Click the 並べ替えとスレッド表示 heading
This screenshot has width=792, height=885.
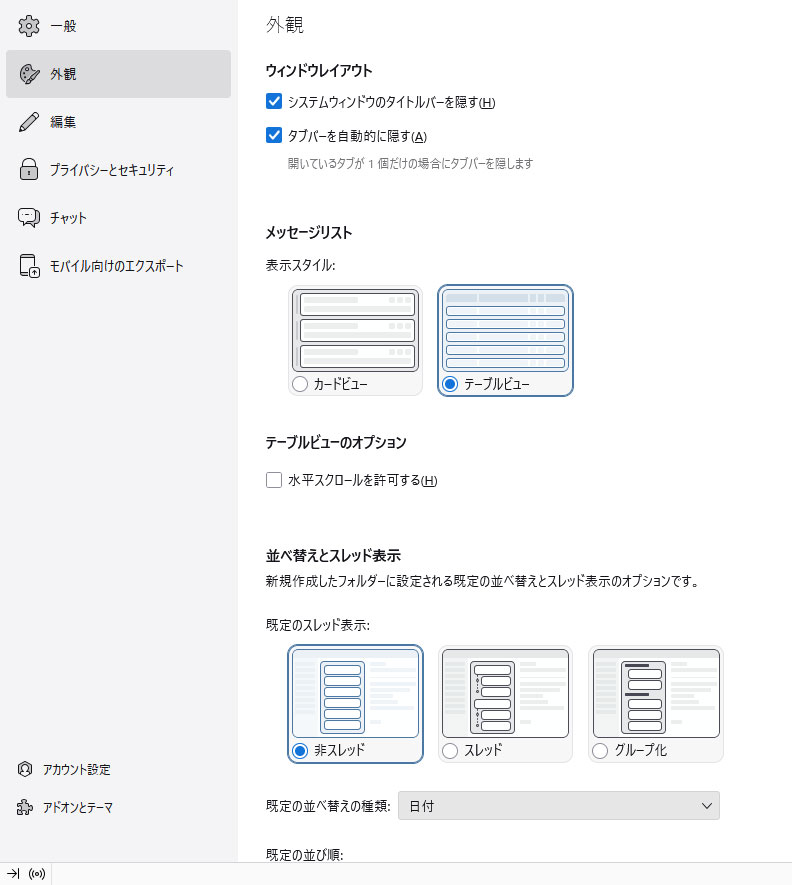pos(333,556)
